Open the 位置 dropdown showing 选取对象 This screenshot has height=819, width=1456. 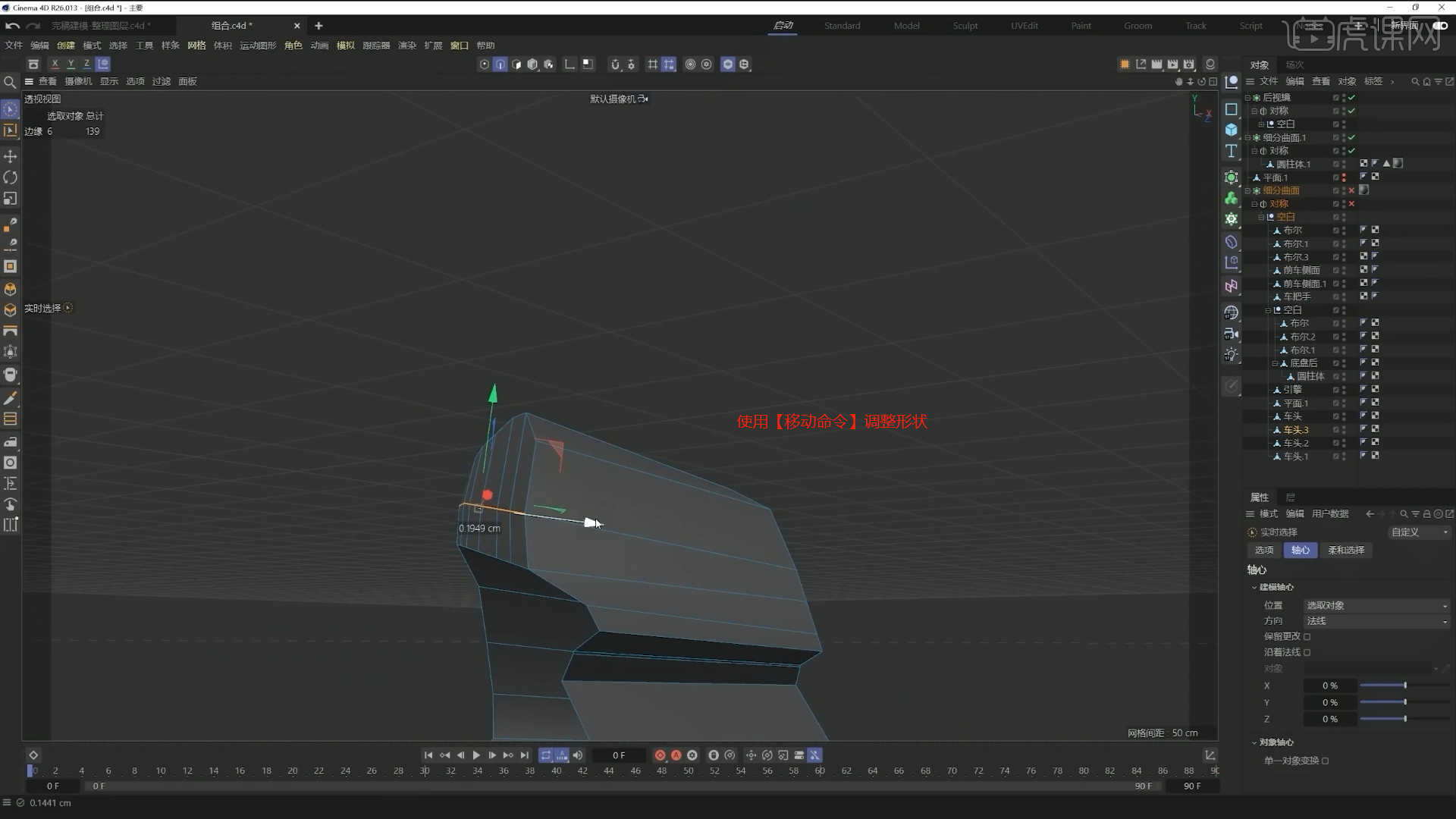tap(1376, 606)
